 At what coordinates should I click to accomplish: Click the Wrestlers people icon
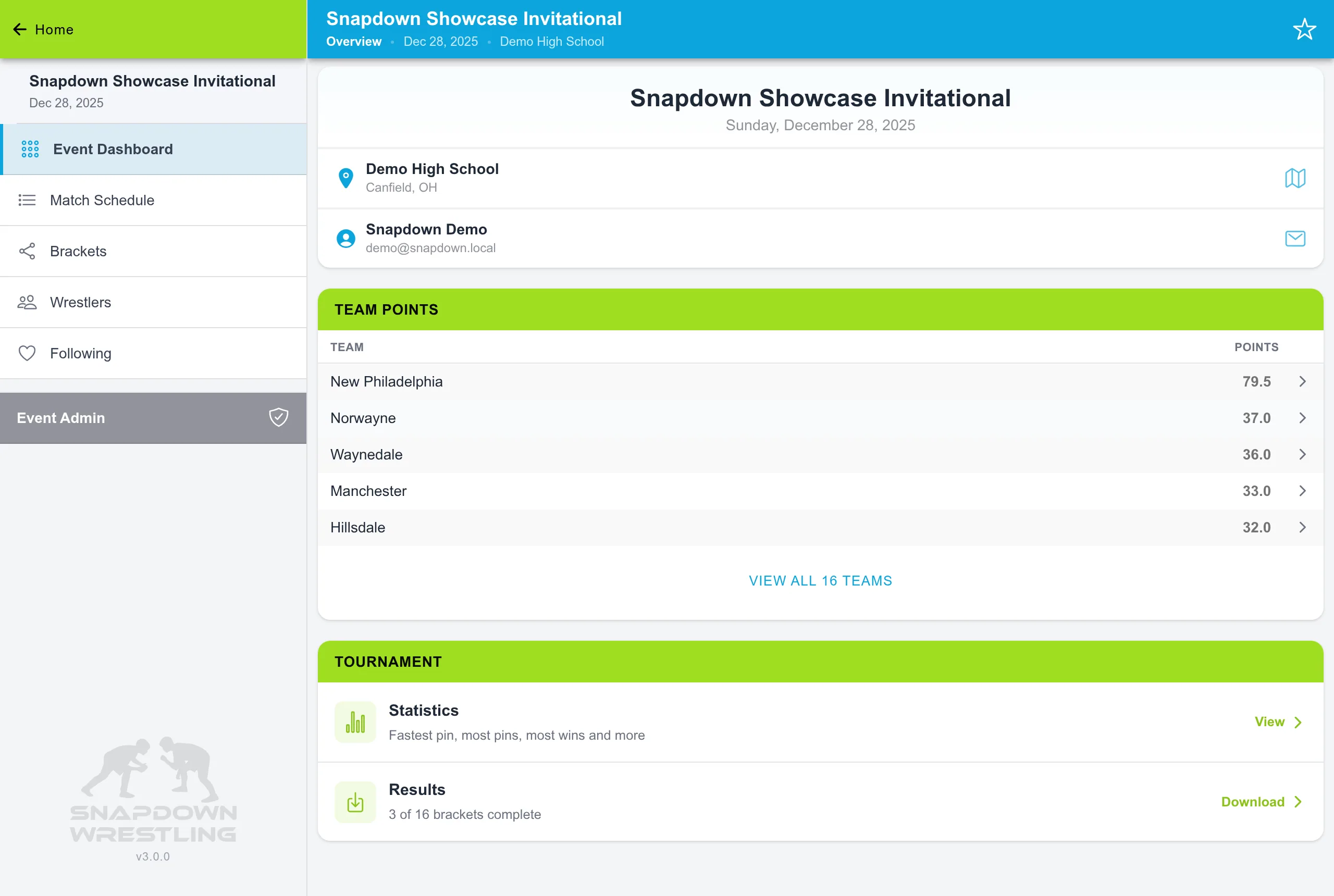coord(27,302)
